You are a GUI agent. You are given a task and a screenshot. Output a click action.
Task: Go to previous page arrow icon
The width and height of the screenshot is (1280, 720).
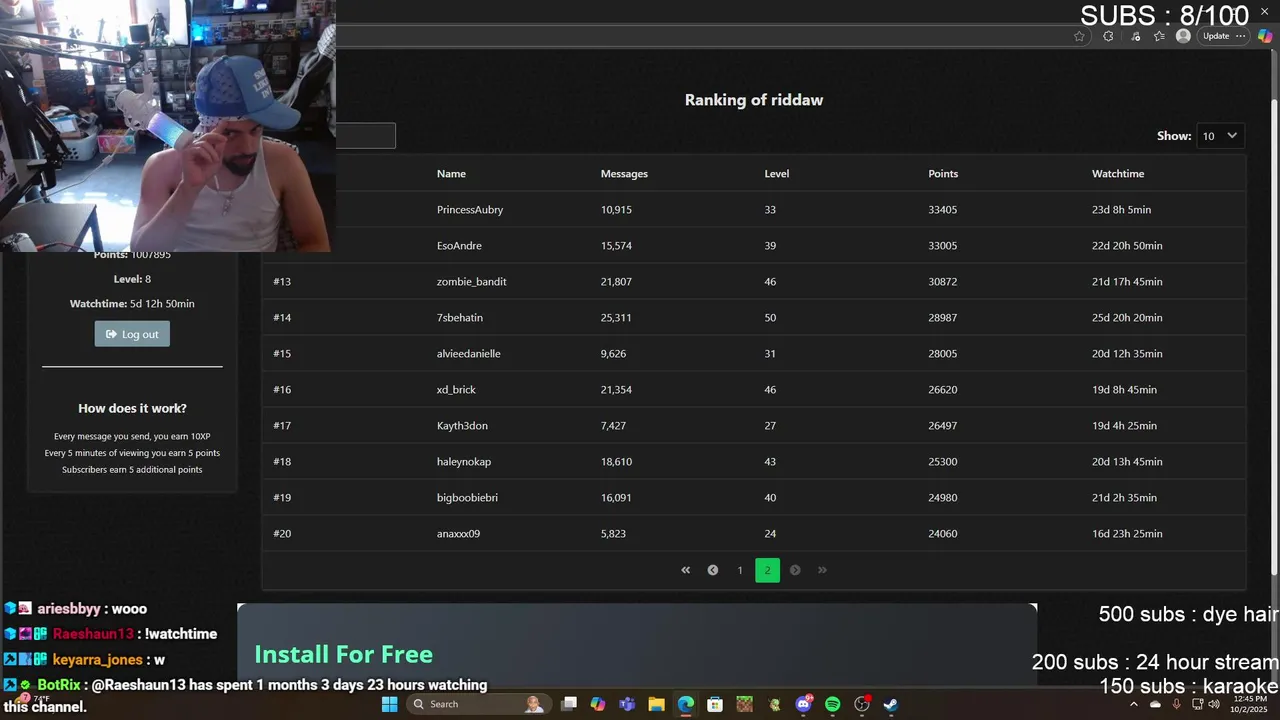(x=713, y=570)
